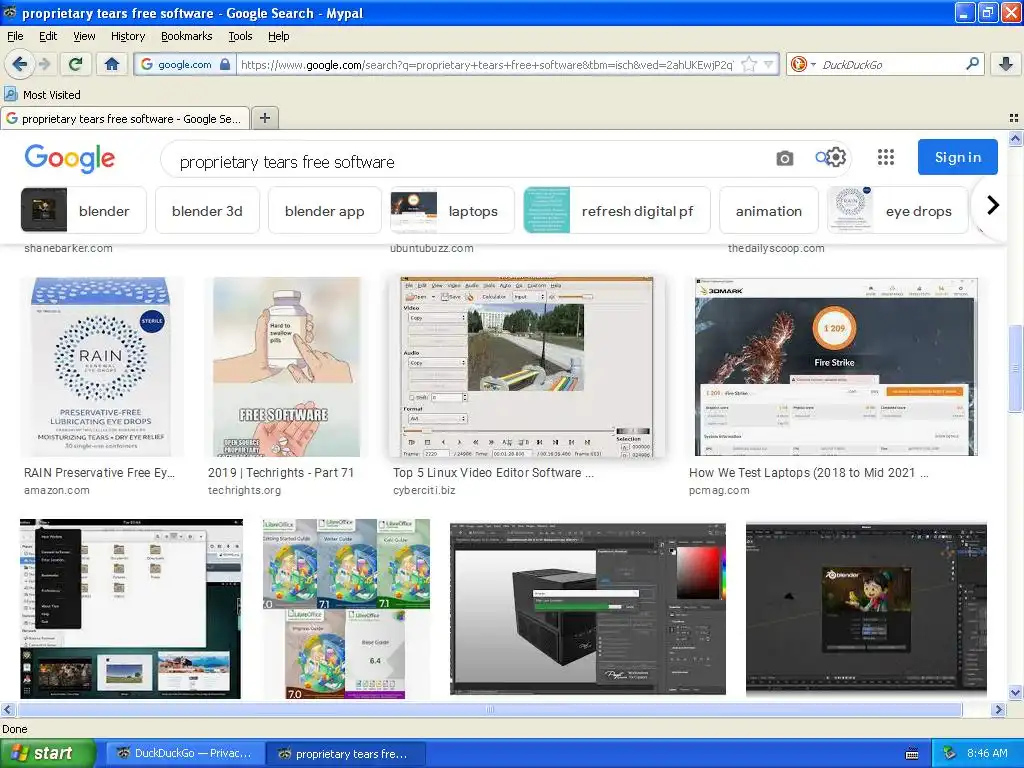
Task: Click the pcmag.com source link
Action: (x=719, y=490)
